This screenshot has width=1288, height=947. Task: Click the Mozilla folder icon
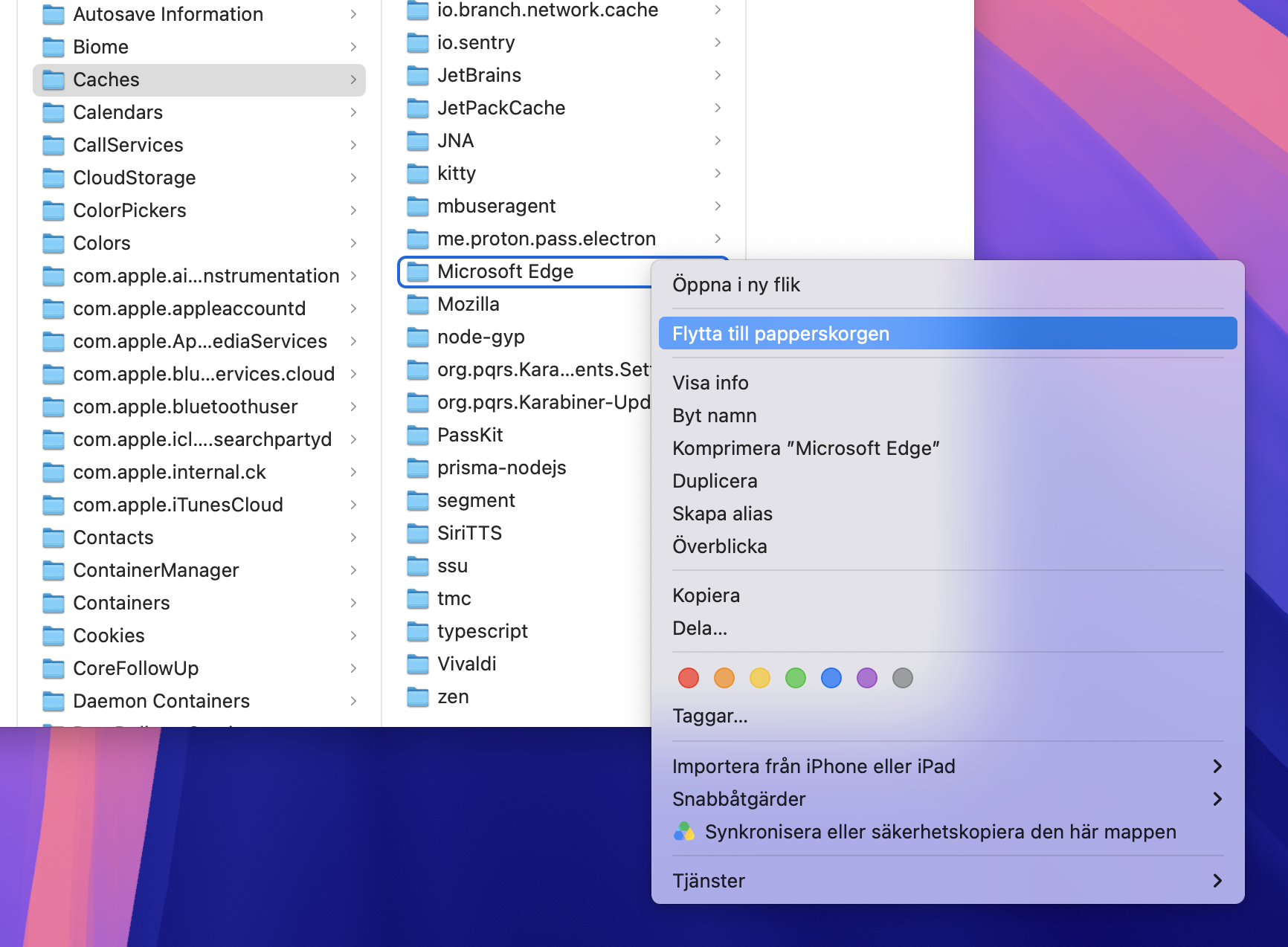click(x=418, y=304)
